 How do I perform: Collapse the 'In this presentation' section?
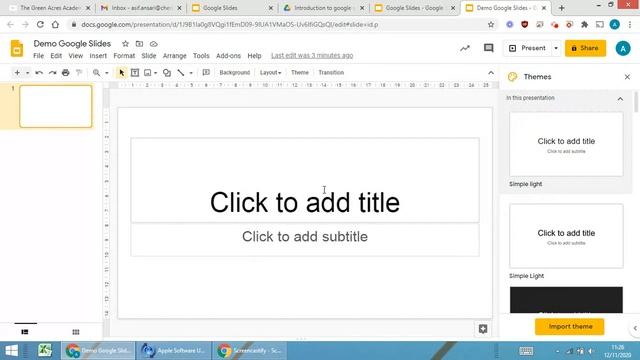click(620, 99)
